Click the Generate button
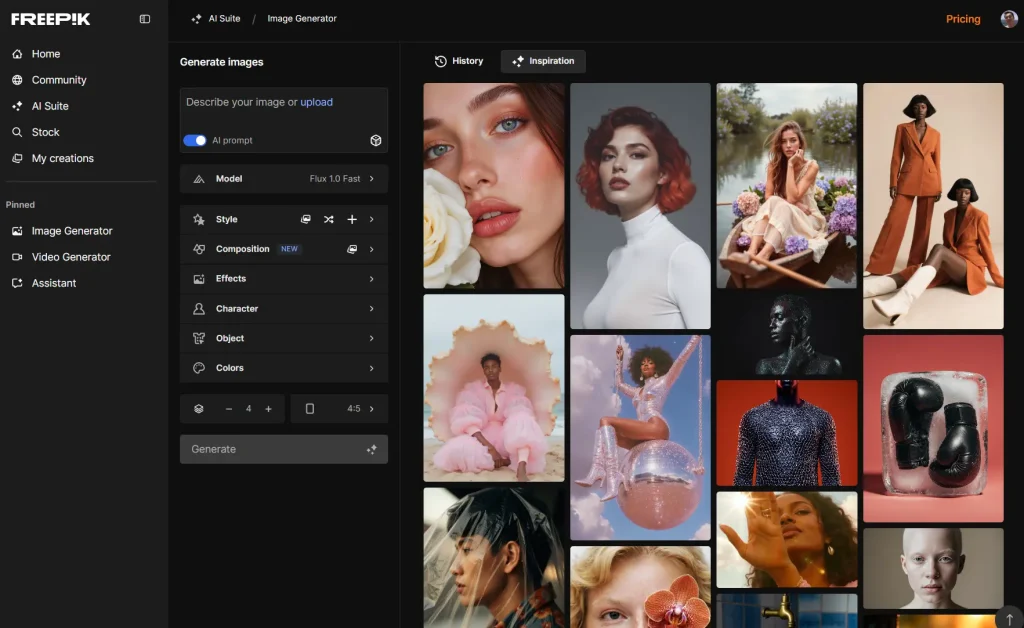Image resolution: width=1024 pixels, height=628 pixels. 284,449
